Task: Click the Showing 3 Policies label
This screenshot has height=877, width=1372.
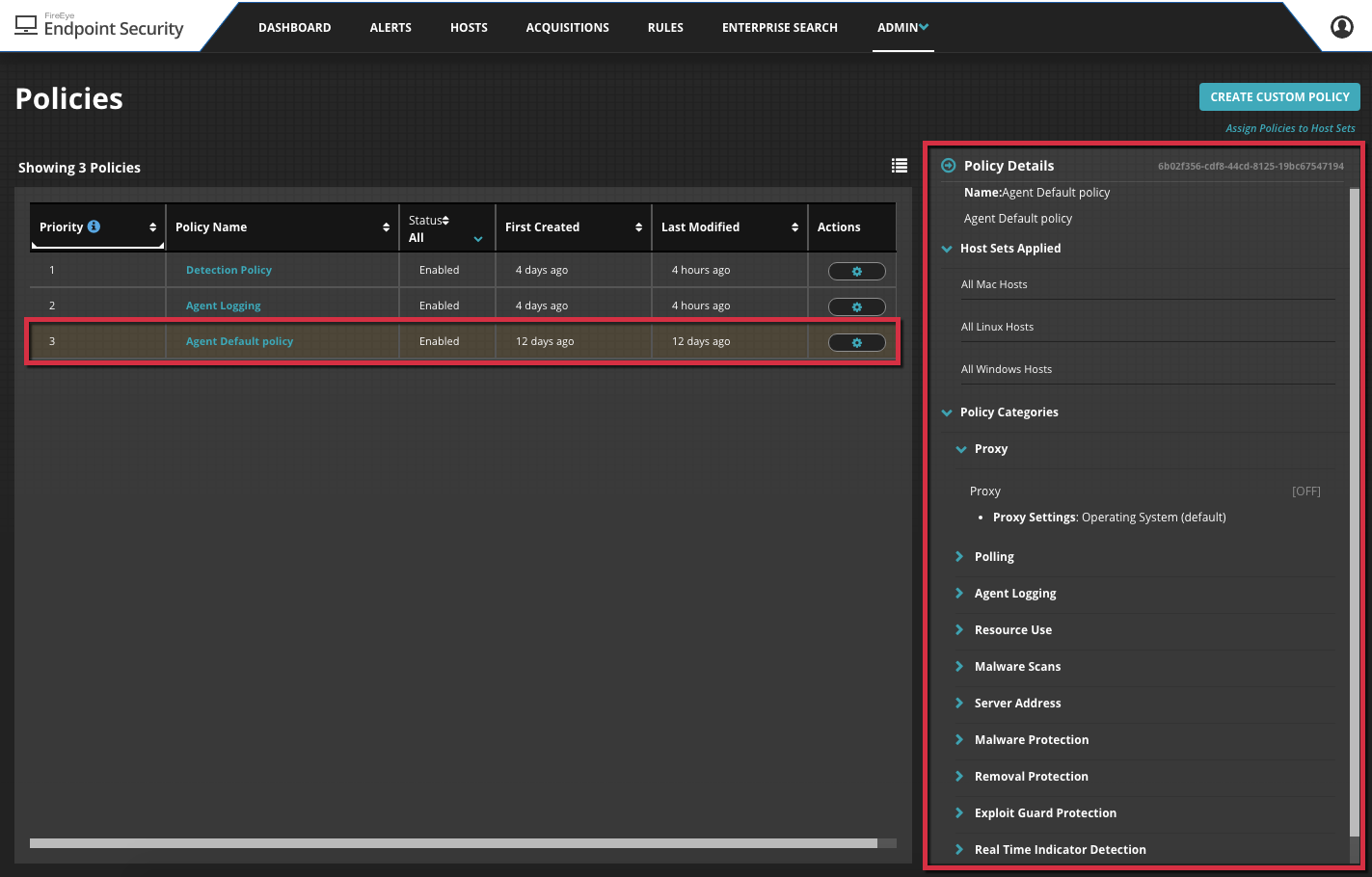Action: tap(79, 168)
